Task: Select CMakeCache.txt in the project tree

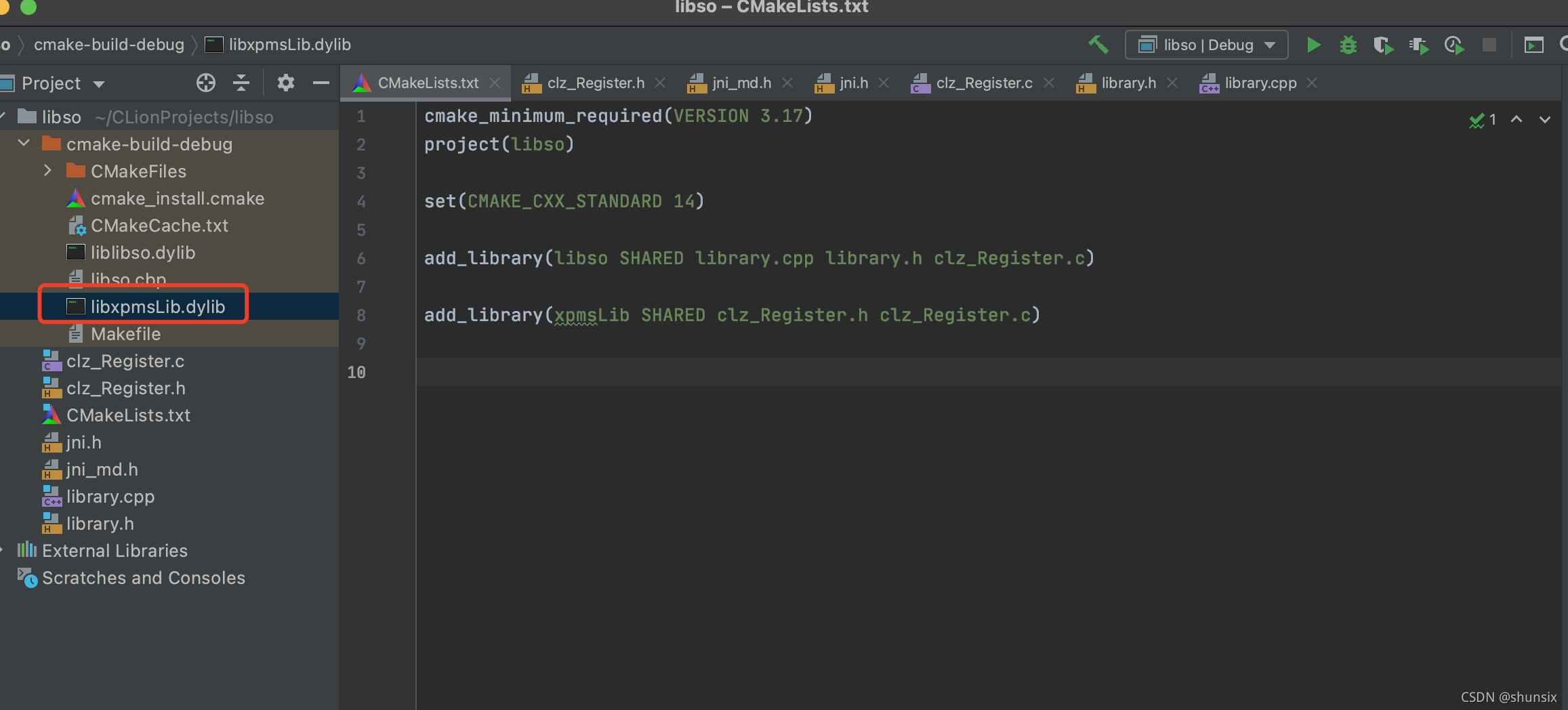Action: point(169,226)
